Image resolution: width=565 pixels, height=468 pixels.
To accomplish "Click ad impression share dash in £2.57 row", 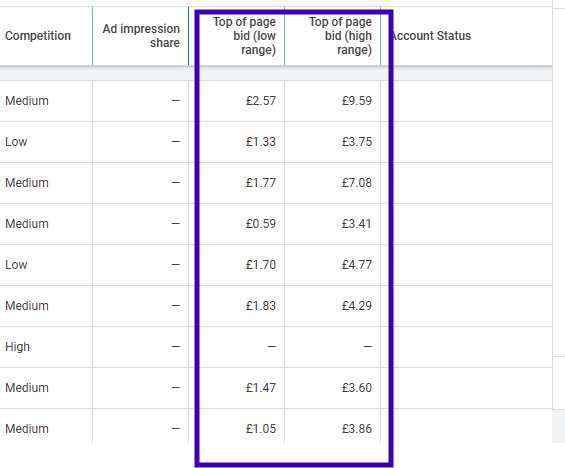I will [175, 101].
